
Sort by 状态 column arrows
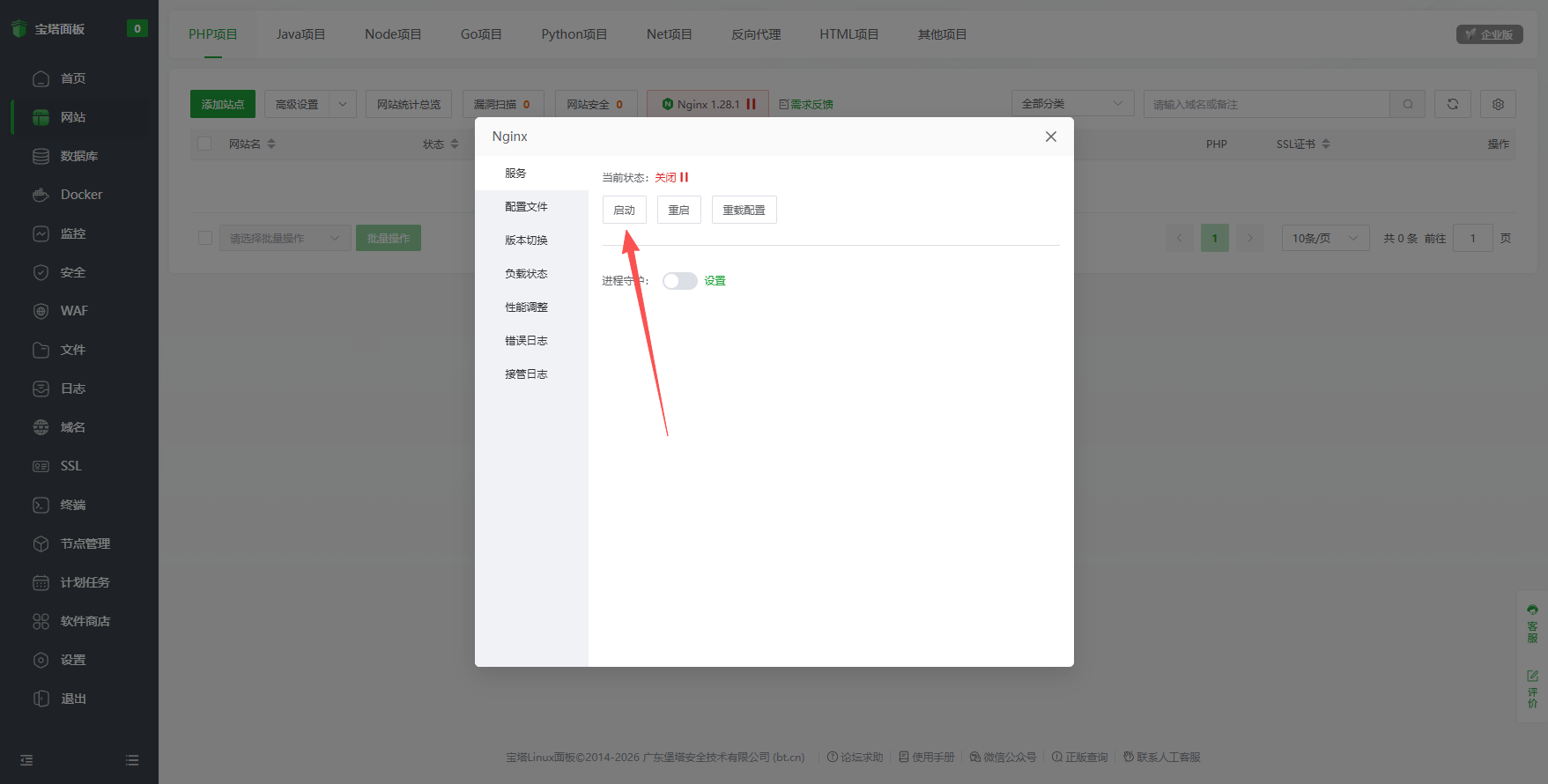pos(455,144)
